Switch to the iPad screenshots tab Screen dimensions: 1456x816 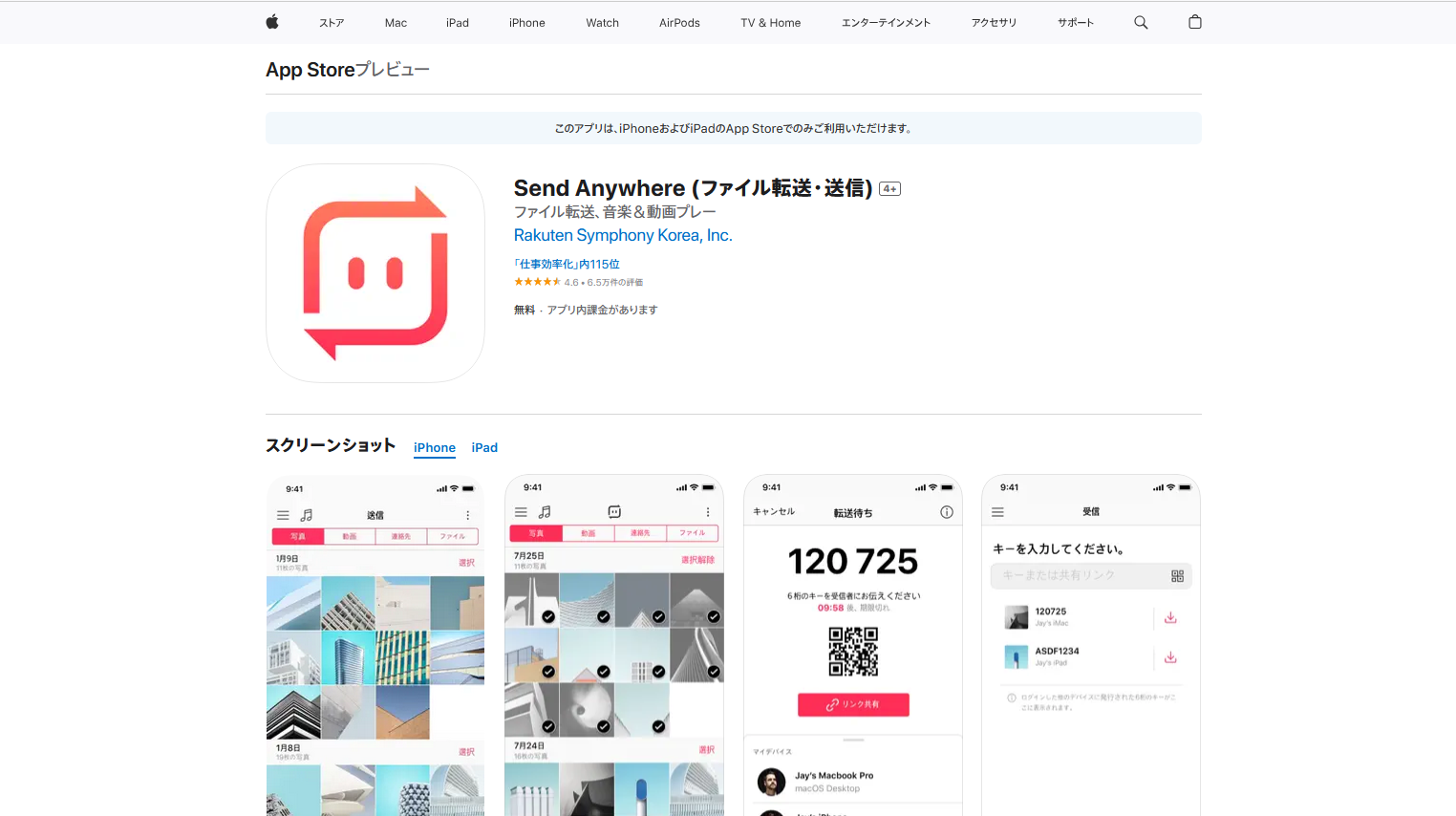click(x=484, y=447)
